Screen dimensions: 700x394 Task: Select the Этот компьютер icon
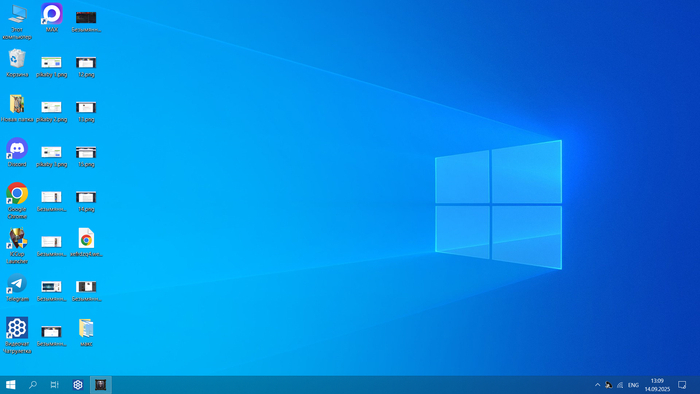pyautogui.click(x=17, y=21)
